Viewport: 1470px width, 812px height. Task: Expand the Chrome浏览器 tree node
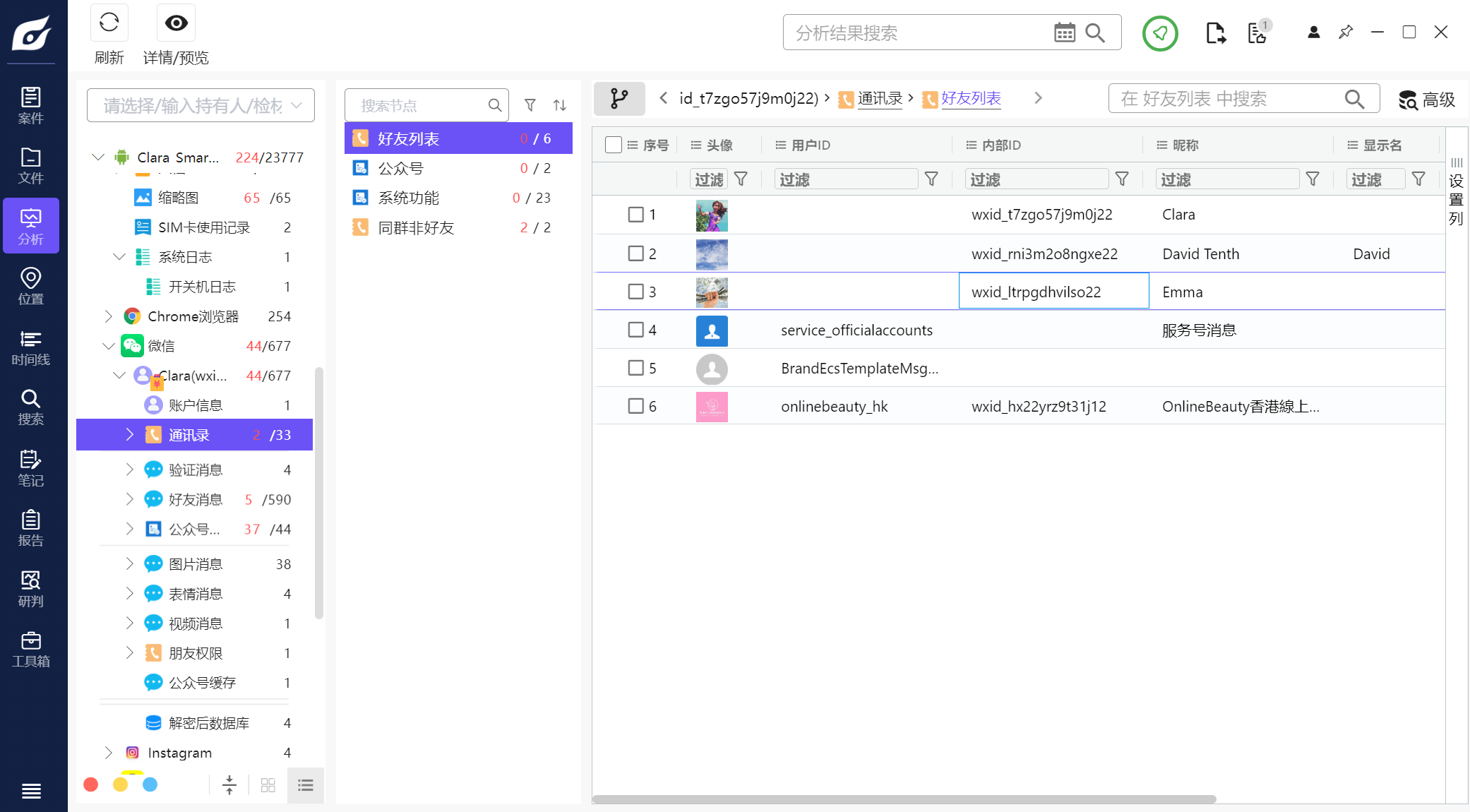[108, 316]
